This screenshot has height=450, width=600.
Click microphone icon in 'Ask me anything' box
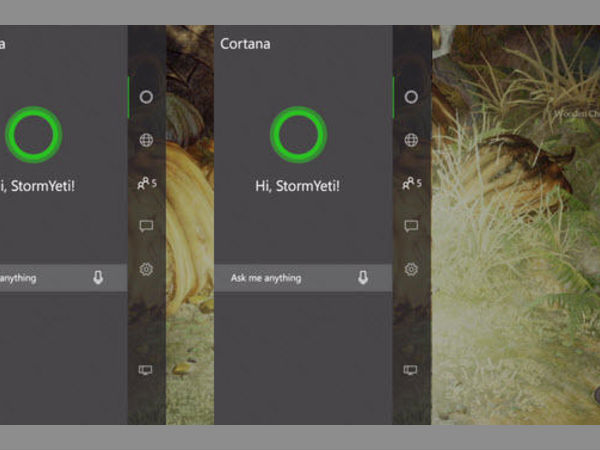(363, 278)
